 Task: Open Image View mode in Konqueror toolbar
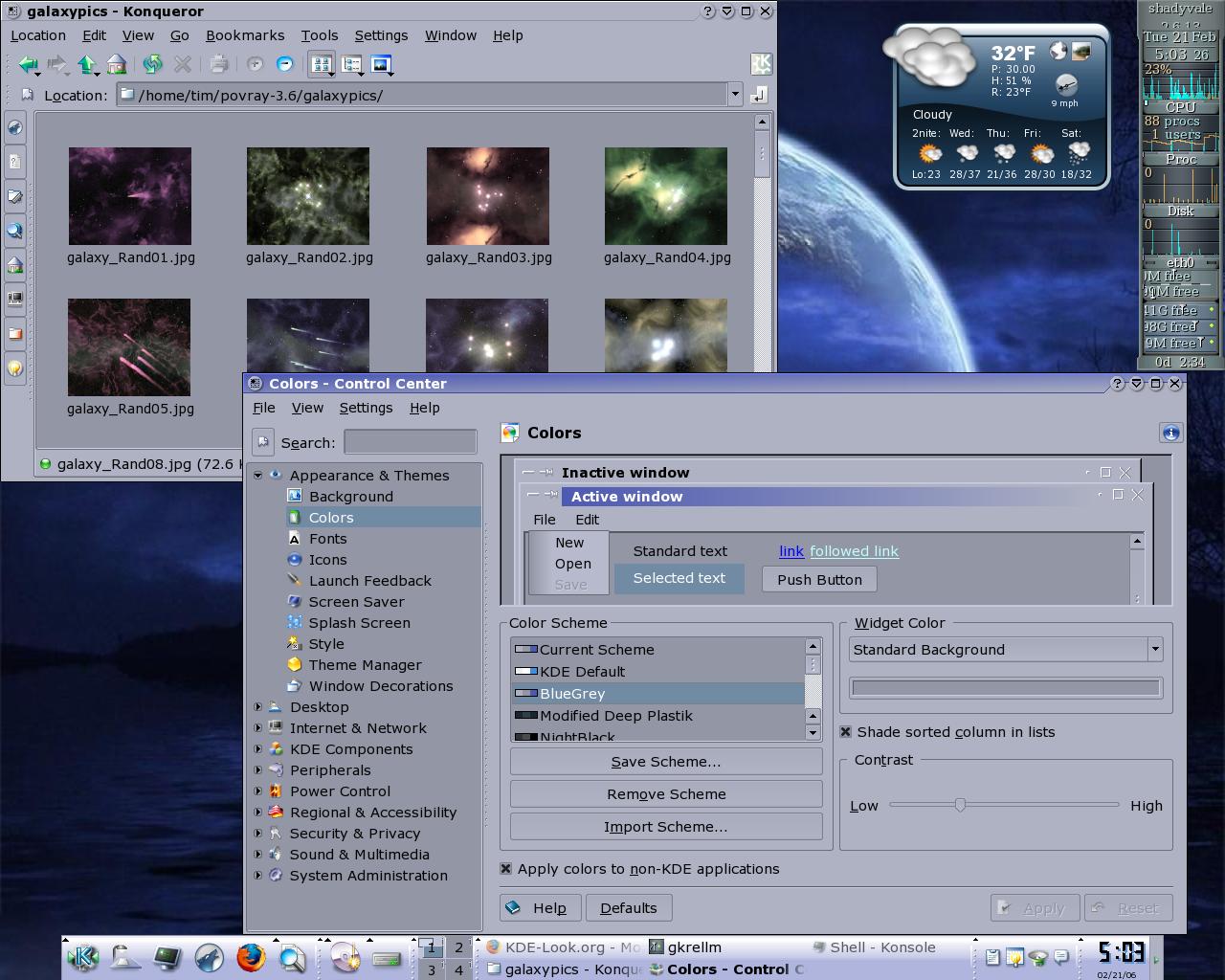382,65
